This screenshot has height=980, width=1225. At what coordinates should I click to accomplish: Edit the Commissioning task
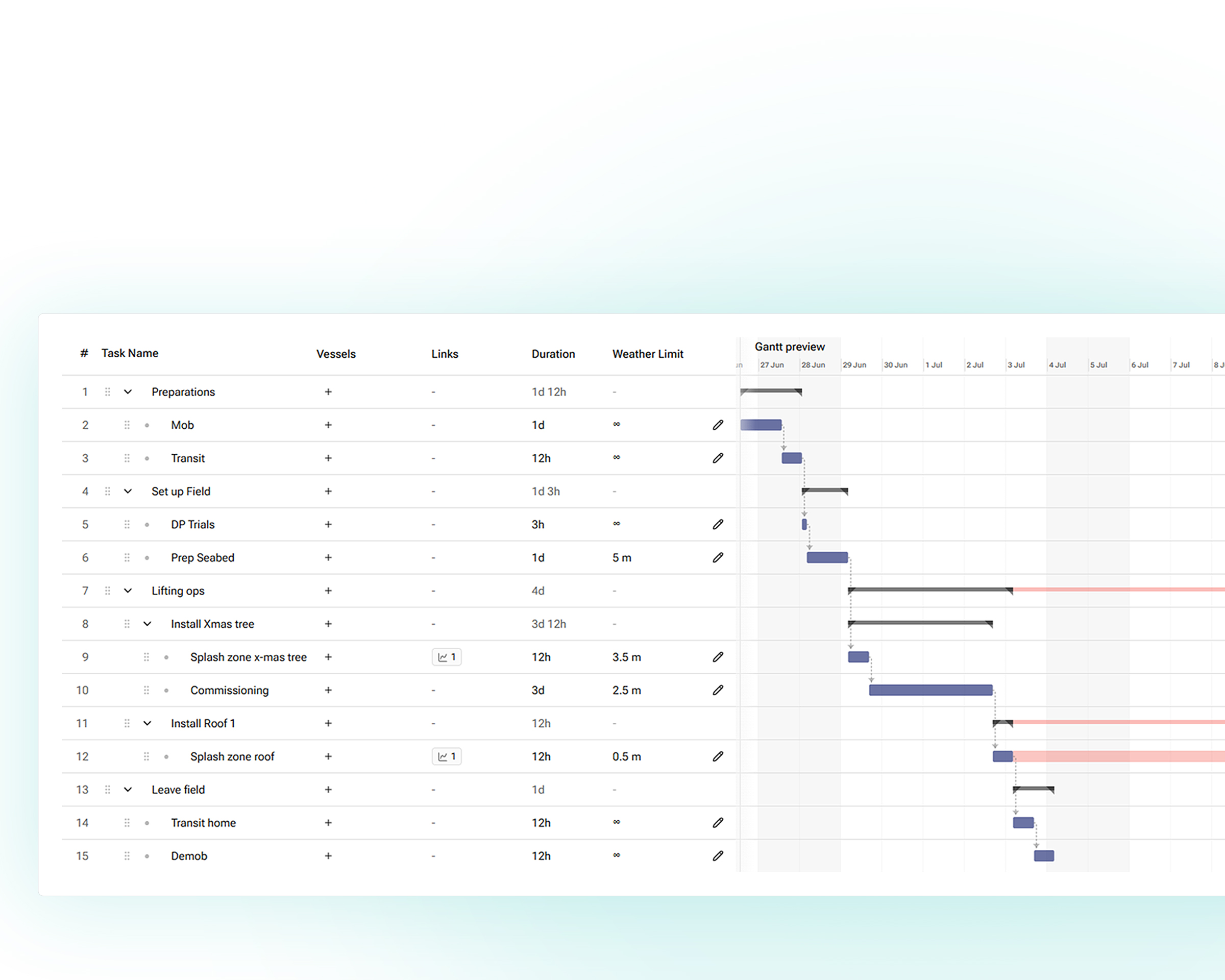coord(718,690)
